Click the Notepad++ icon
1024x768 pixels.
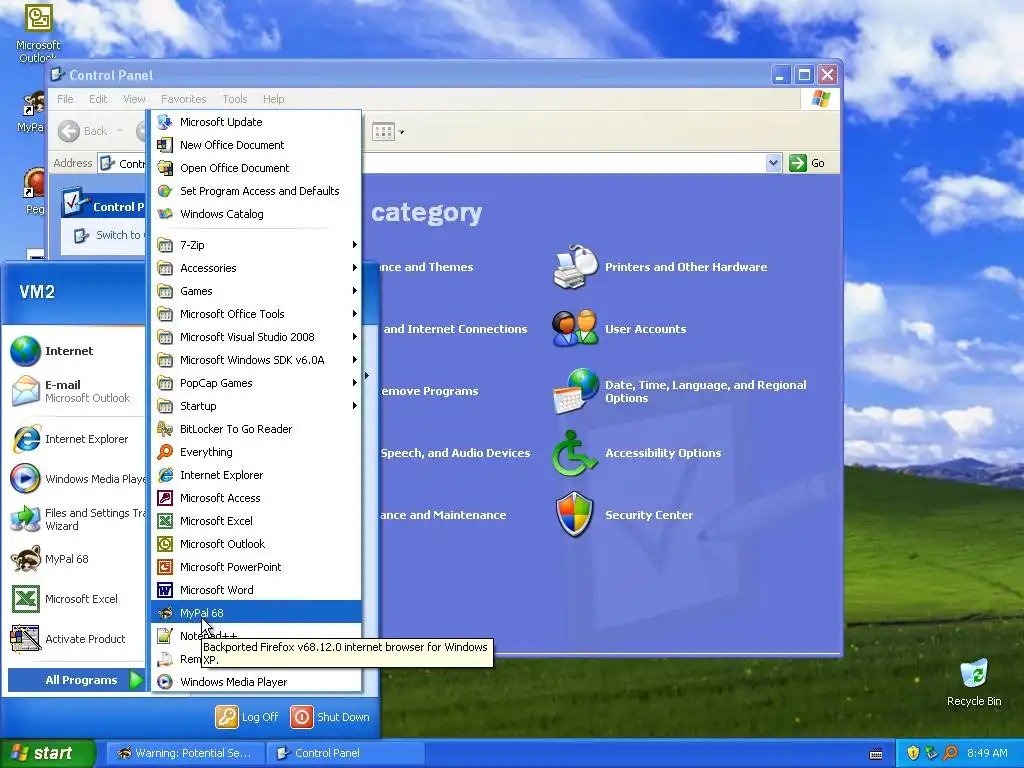point(165,635)
